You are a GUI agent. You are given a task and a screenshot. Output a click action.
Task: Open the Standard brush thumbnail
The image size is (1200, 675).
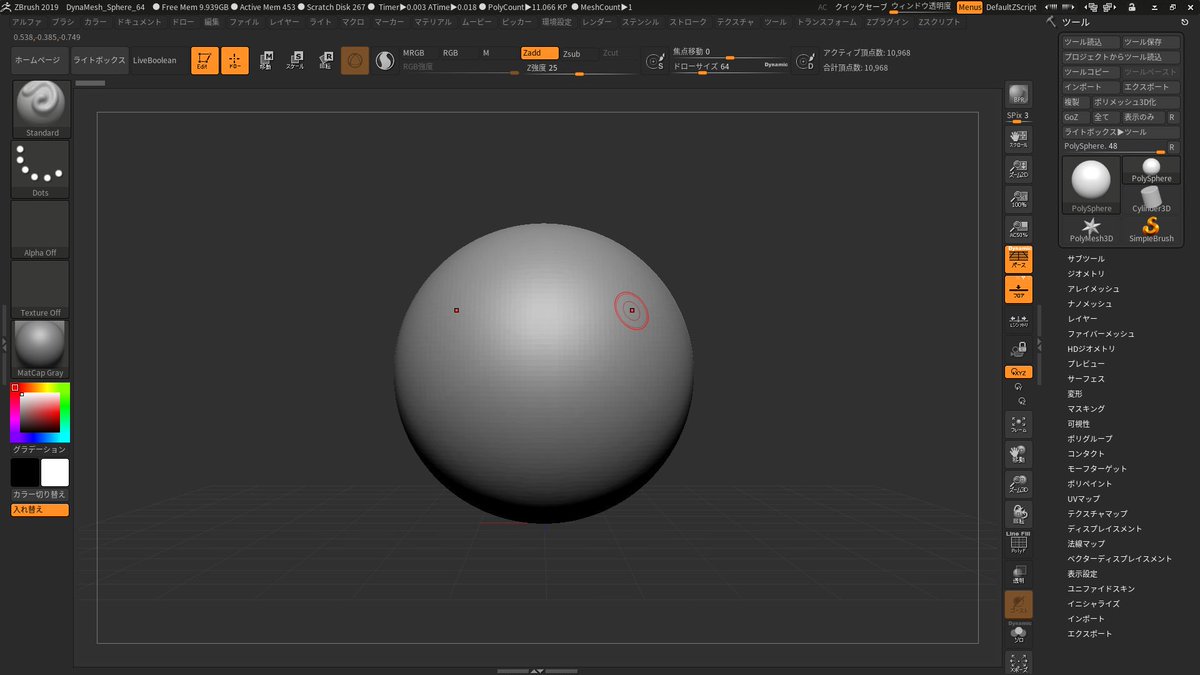click(41, 109)
